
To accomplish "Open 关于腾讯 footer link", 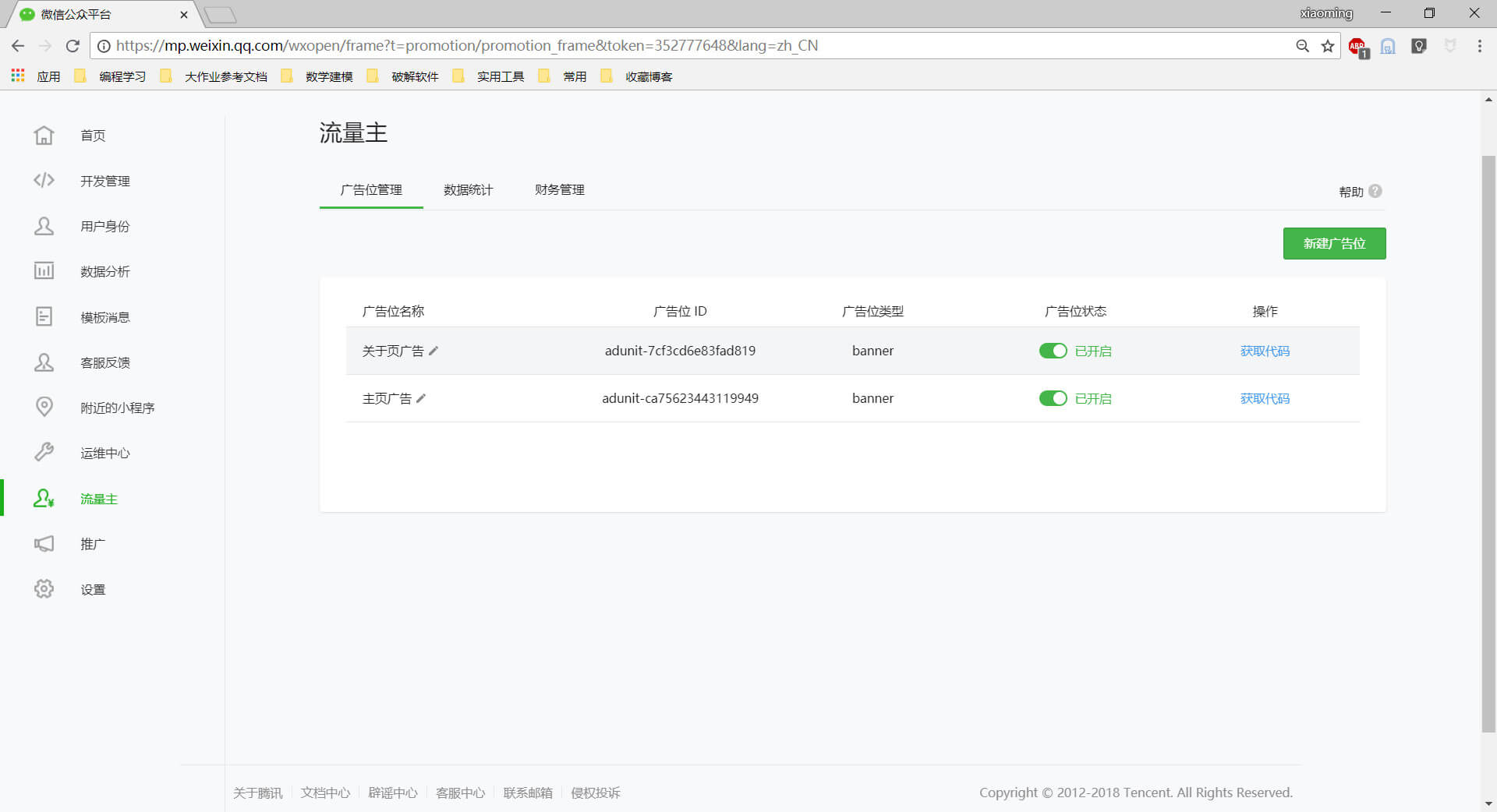I will (x=257, y=793).
